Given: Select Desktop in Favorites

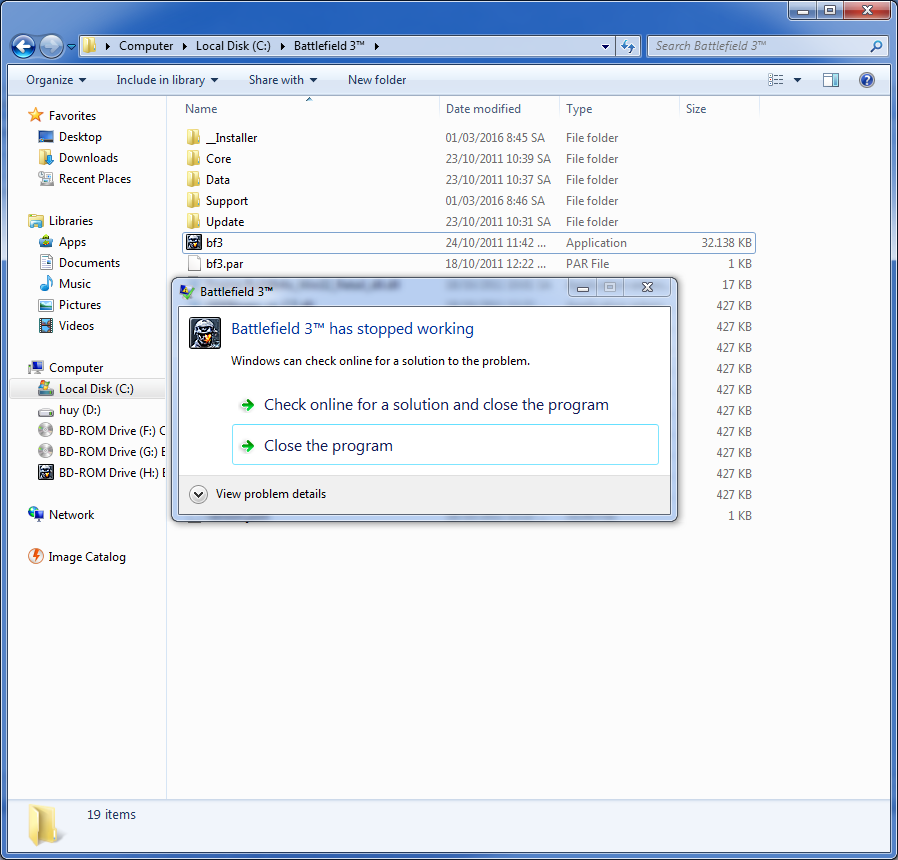Looking at the screenshot, I should pos(80,137).
